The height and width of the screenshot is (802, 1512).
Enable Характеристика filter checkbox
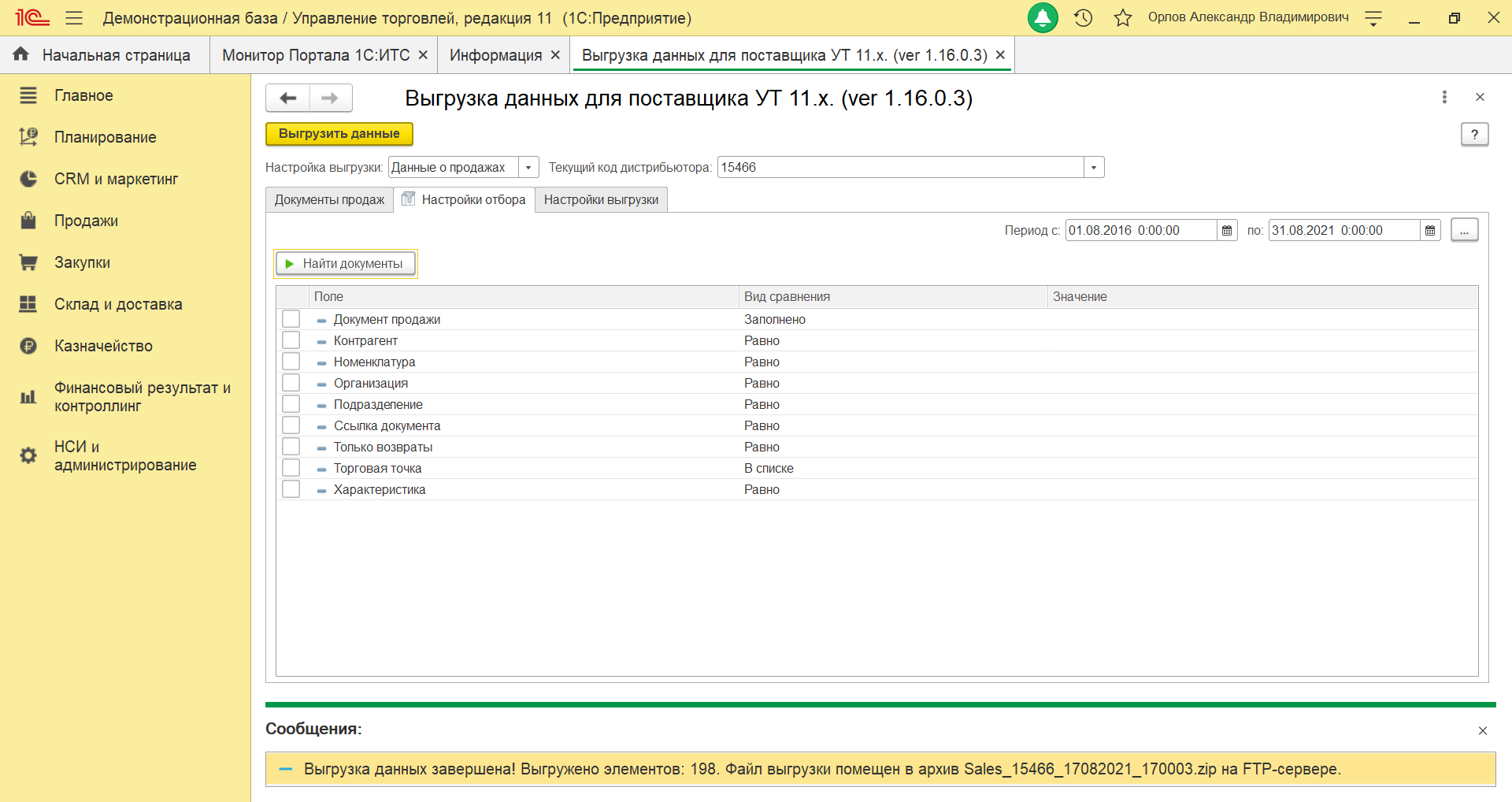pyautogui.click(x=291, y=489)
